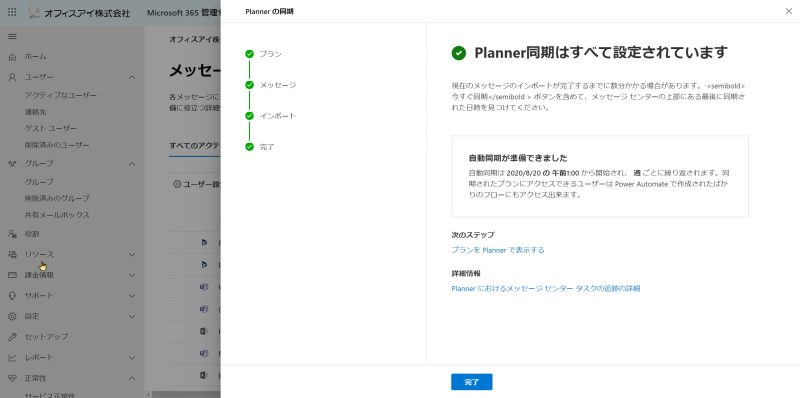Select the すべてのアクティブ tab behind panel

tap(194, 145)
